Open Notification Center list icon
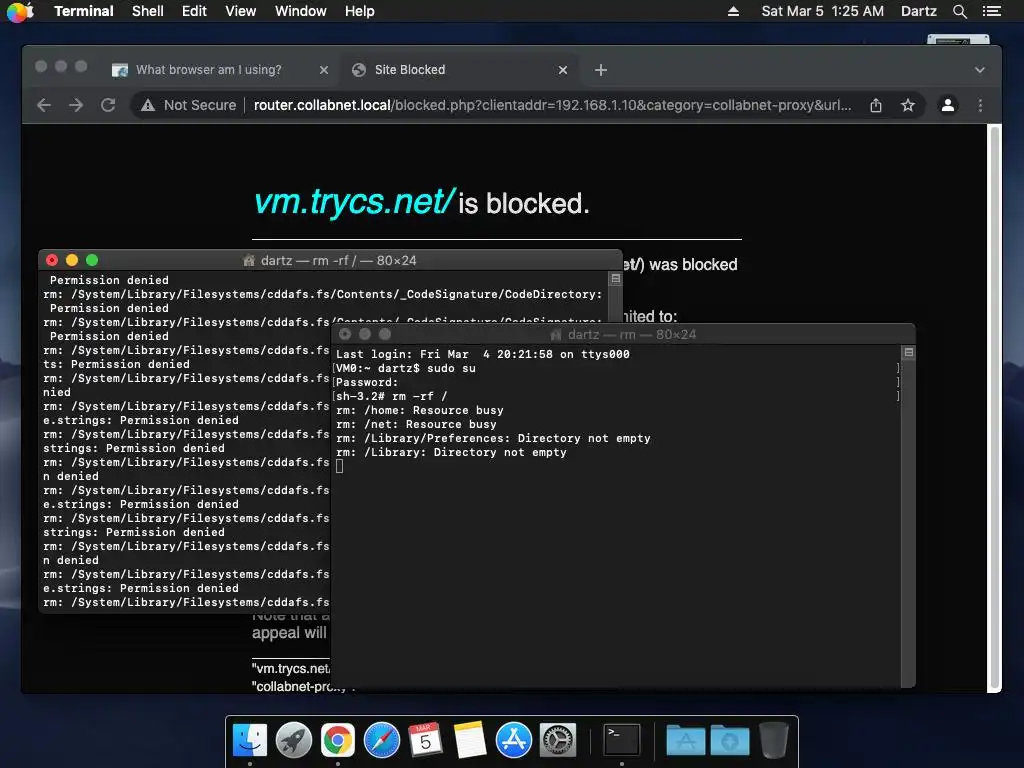The height and width of the screenshot is (768, 1024). 991,11
